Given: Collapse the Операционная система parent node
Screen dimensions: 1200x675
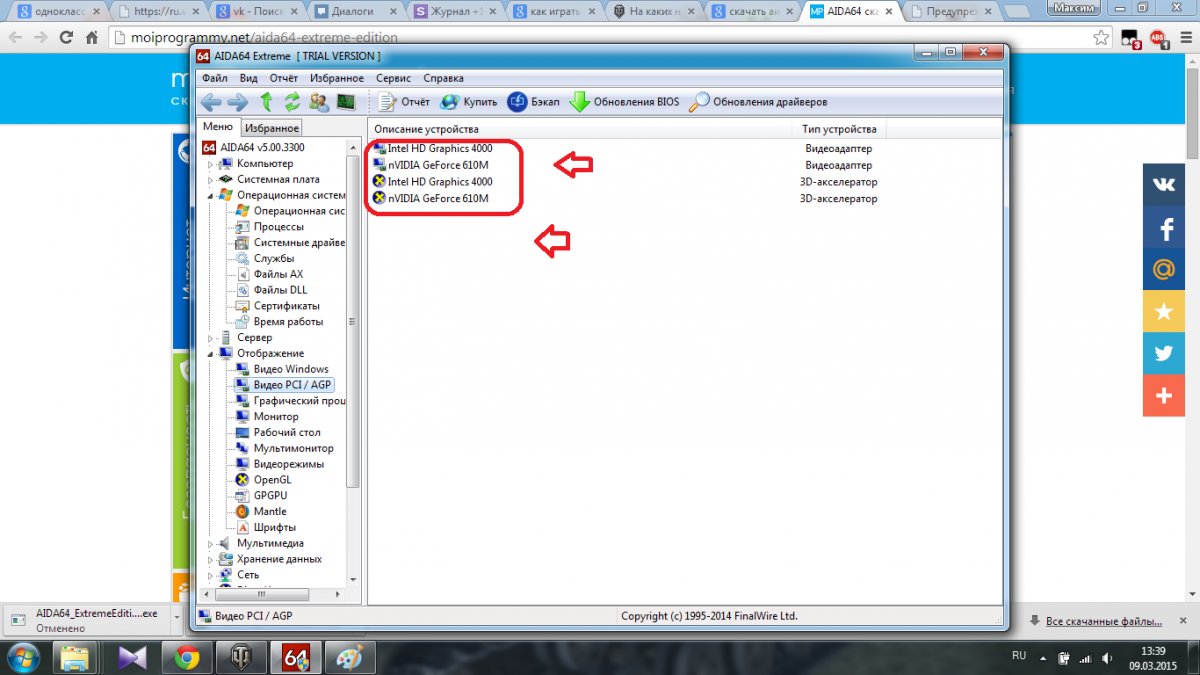Looking at the screenshot, I should (210, 195).
